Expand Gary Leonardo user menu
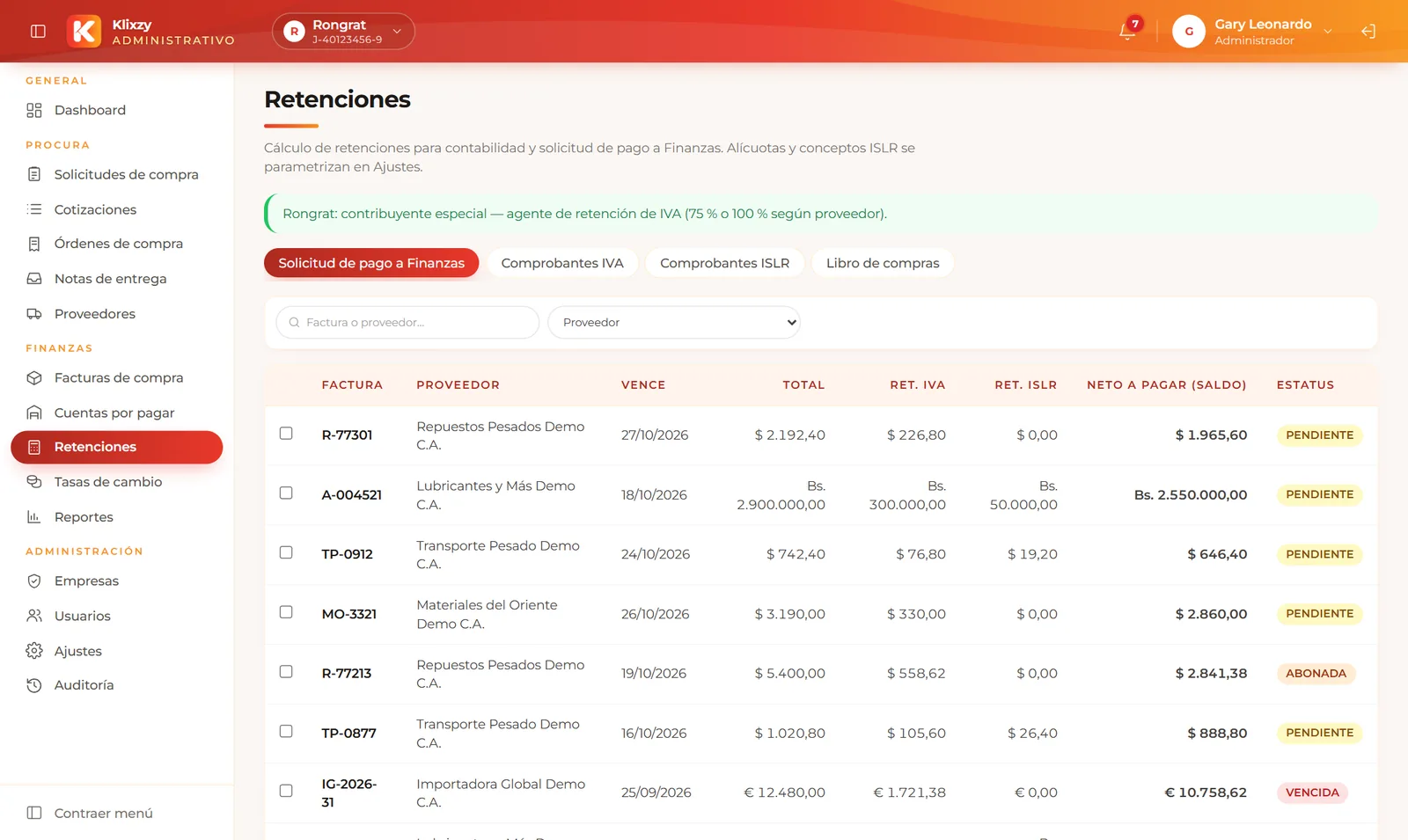The image size is (1408, 840). tap(1253, 32)
